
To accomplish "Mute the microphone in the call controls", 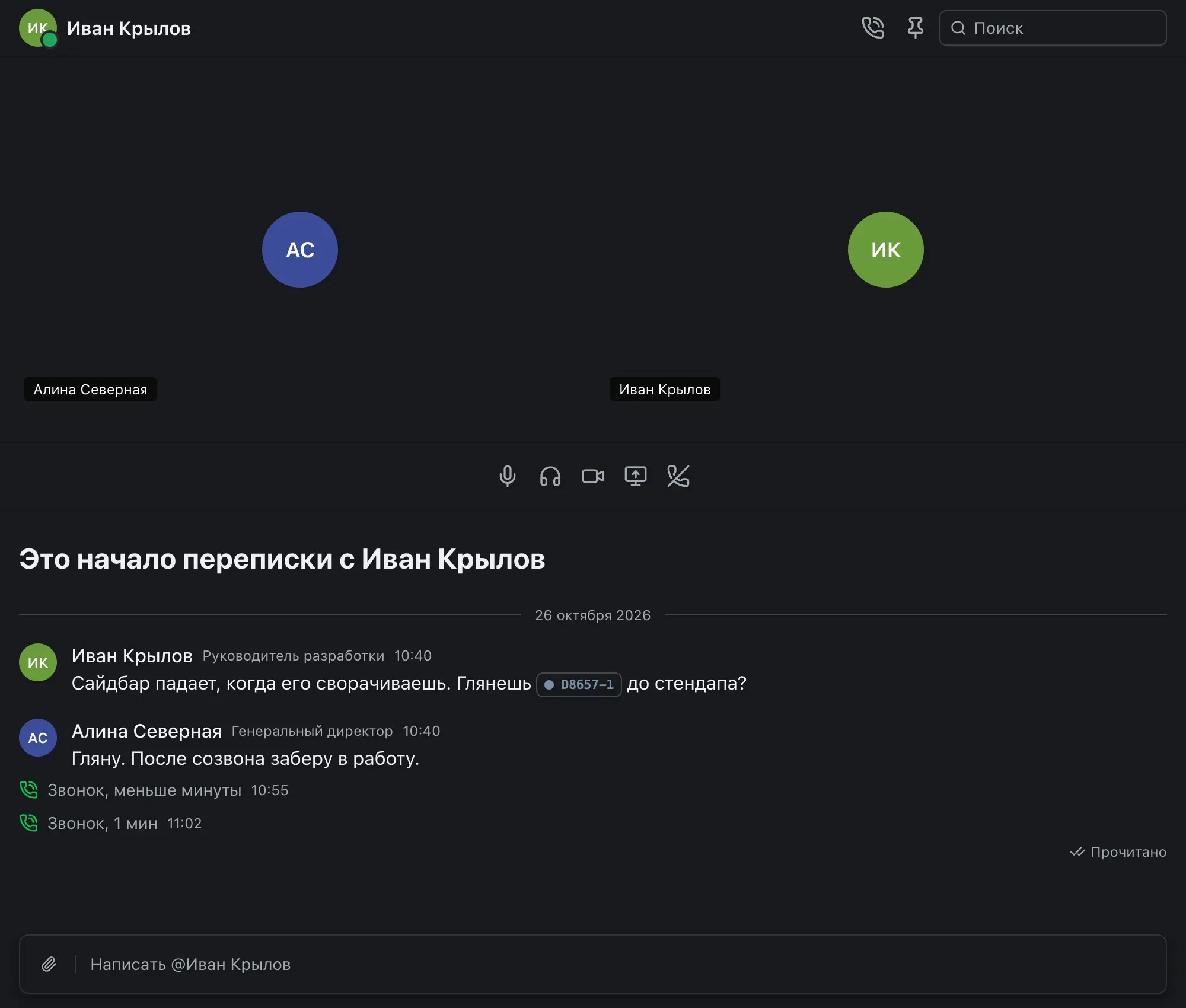I will pyautogui.click(x=507, y=476).
